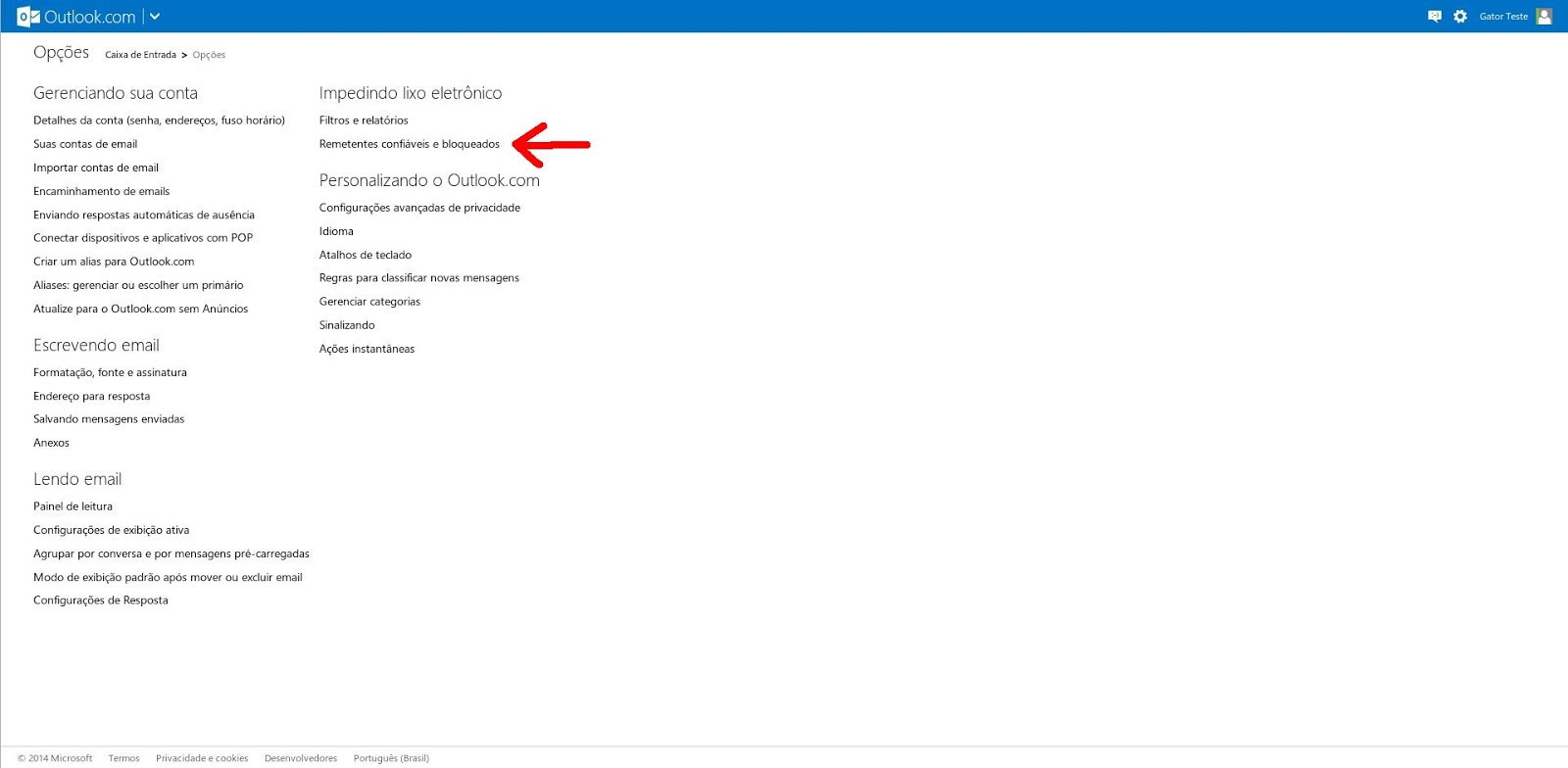
Task: Open Configurações de exibição ativa
Action: pos(112,530)
